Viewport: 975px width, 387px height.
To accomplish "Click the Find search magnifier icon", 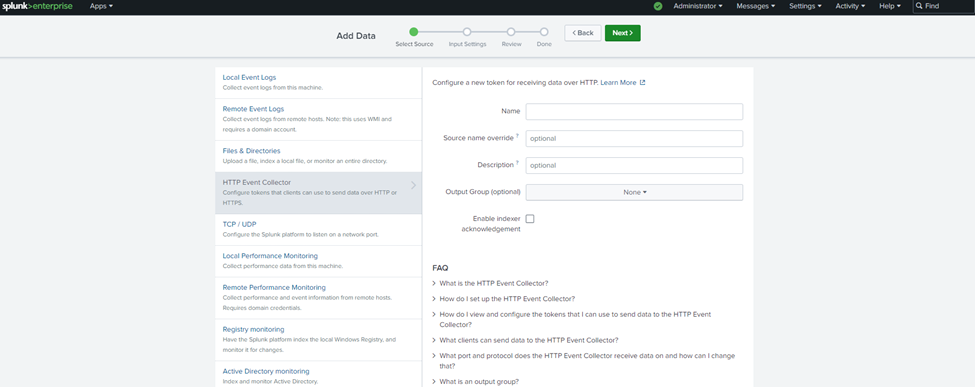I will click(919, 6).
